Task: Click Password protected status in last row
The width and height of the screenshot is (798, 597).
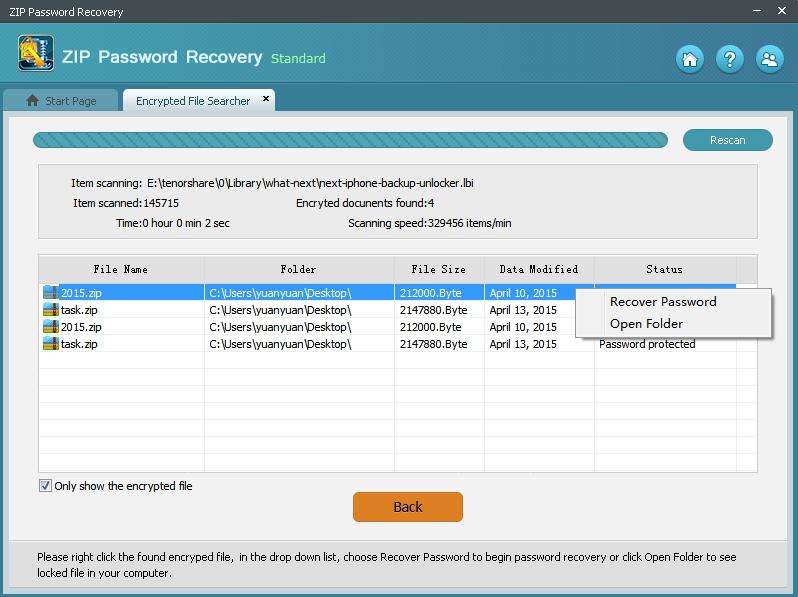Action: point(647,344)
